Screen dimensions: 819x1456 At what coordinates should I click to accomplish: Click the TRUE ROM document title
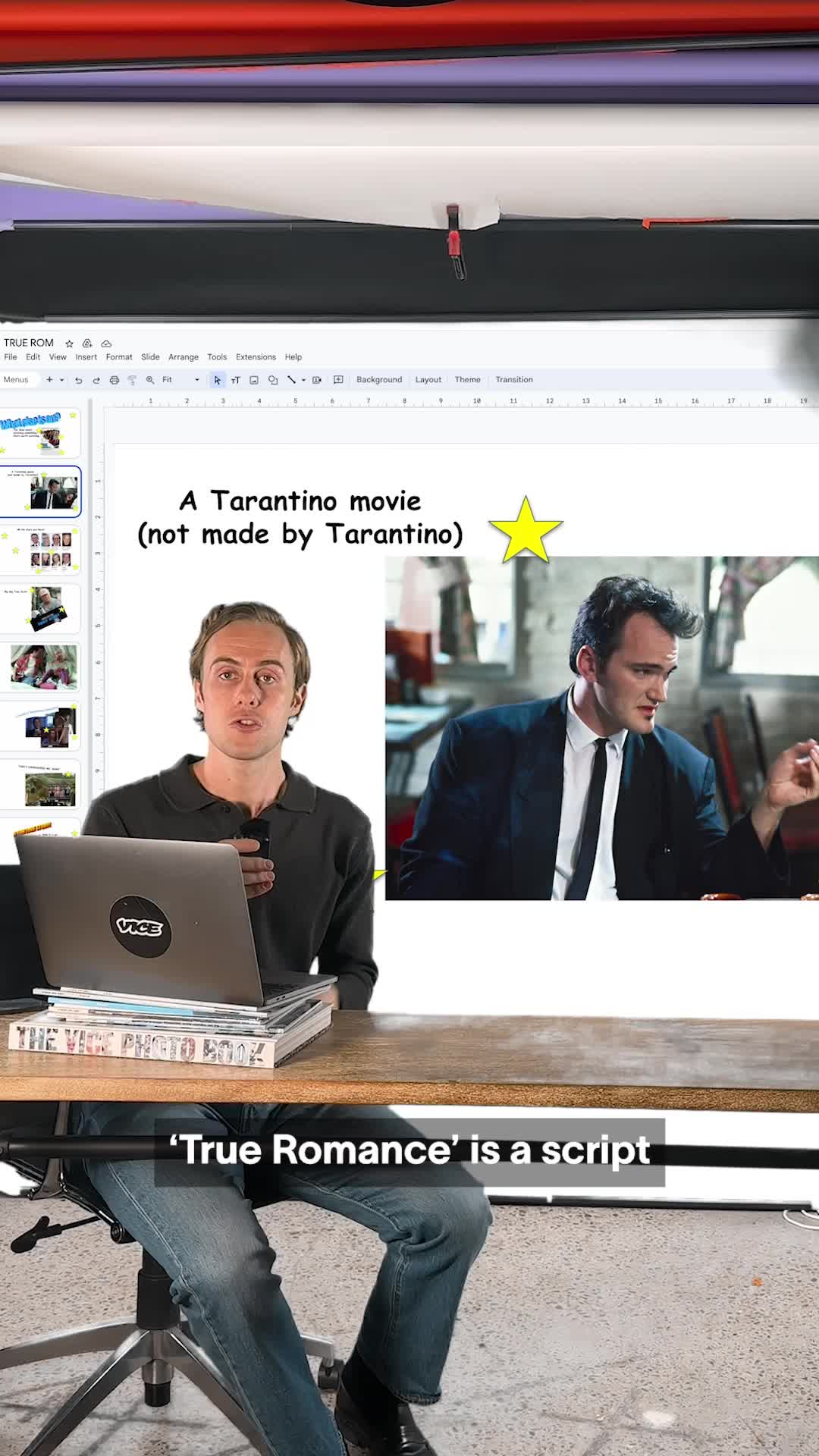(29, 343)
